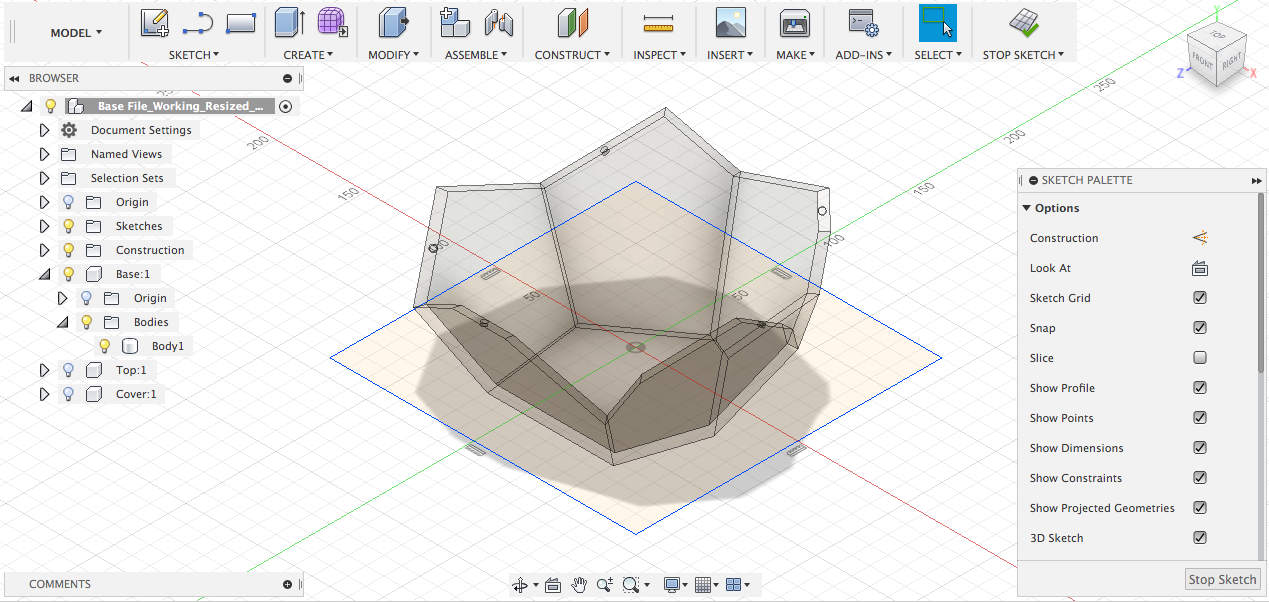Image resolution: width=1269 pixels, height=602 pixels.
Task: Open the 3D Print make icon
Action: pyautogui.click(x=795, y=22)
